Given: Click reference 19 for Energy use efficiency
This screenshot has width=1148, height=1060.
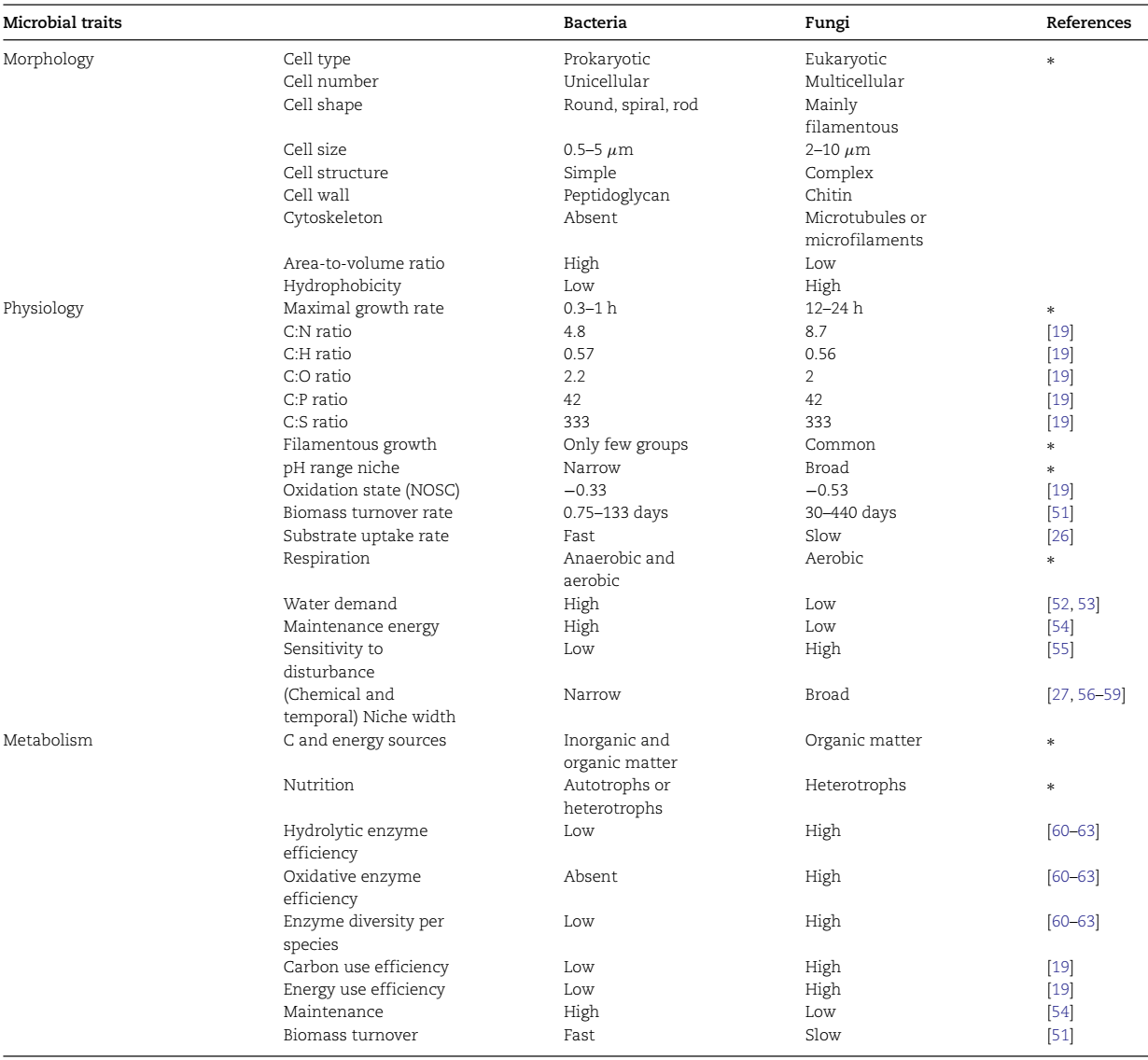Looking at the screenshot, I should coord(1060,989).
